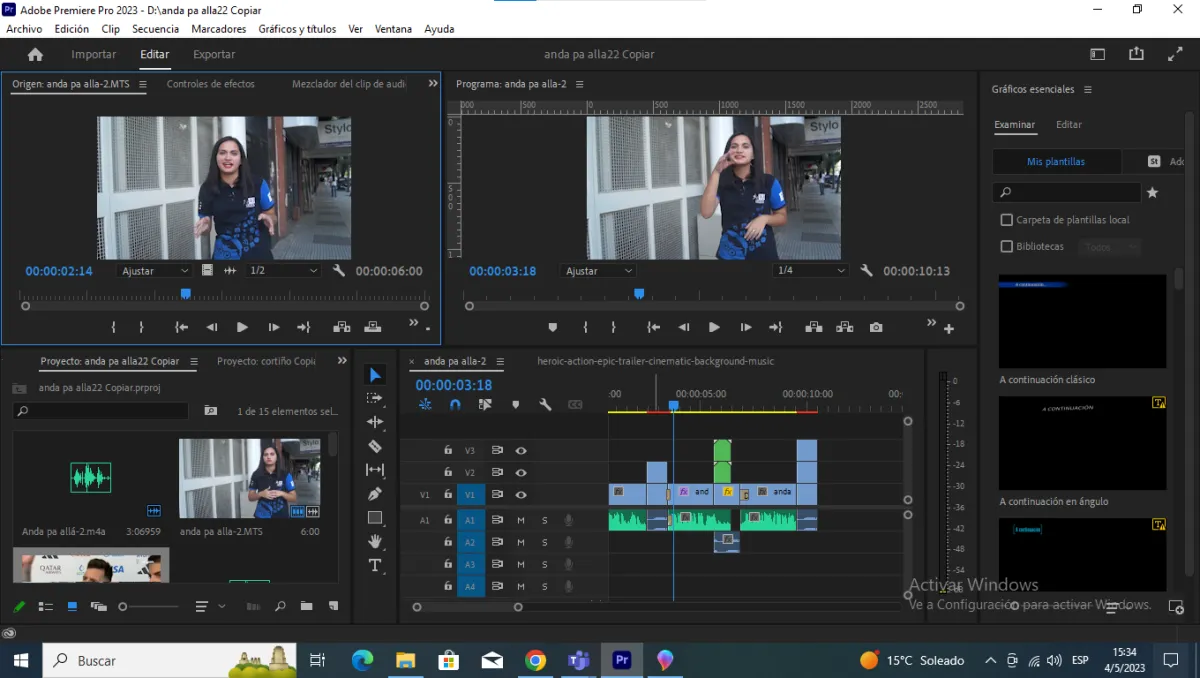1200x678 pixels.
Task: Toggle sync lock on track A3
Action: (x=497, y=565)
